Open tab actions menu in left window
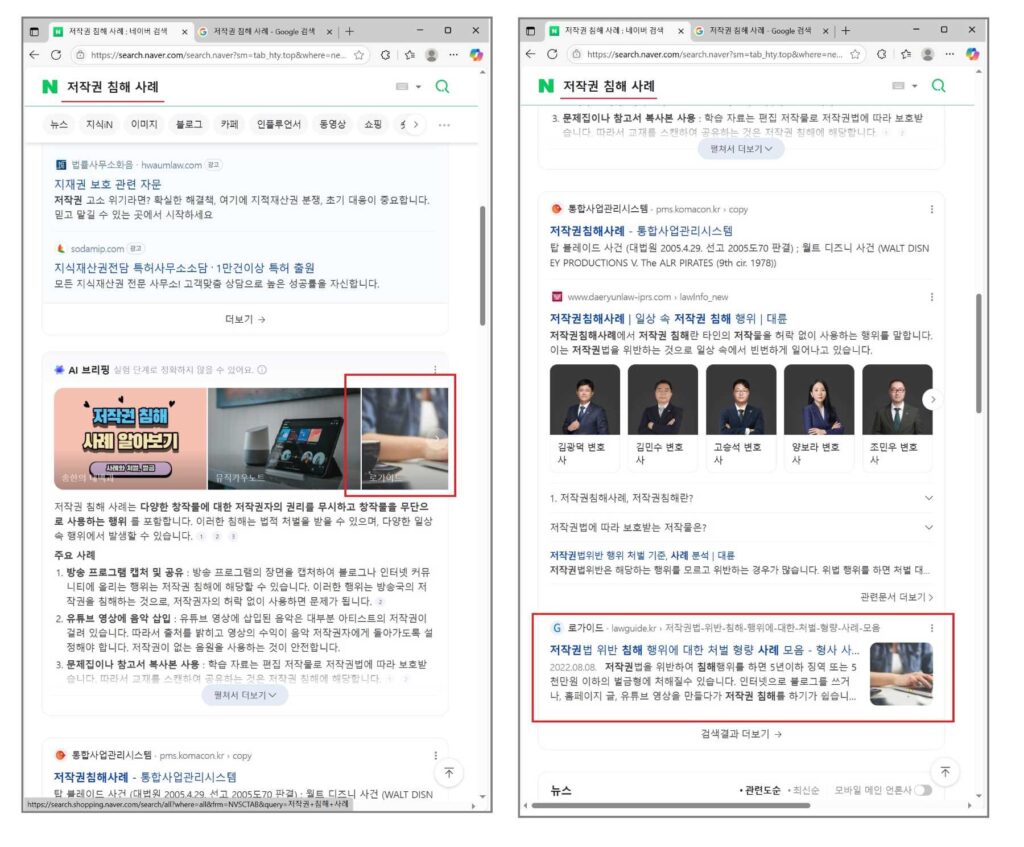 (35, 31)
